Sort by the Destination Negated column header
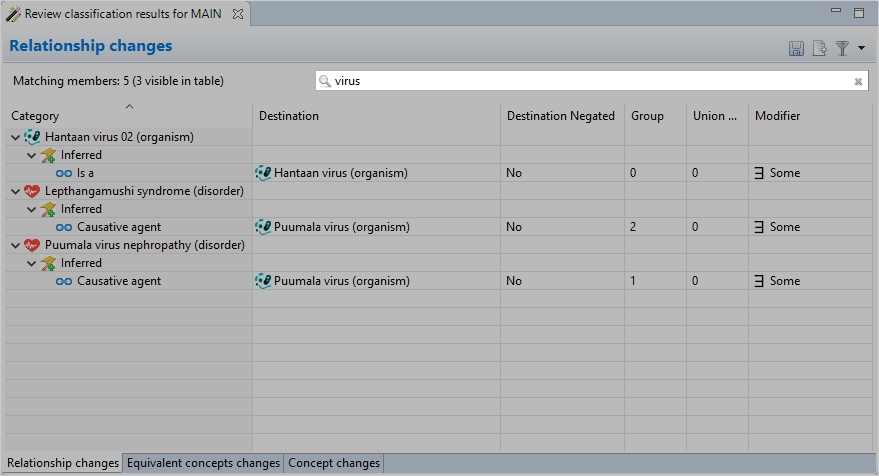Viewport: 879px width, 476px height. click(560, 116)
